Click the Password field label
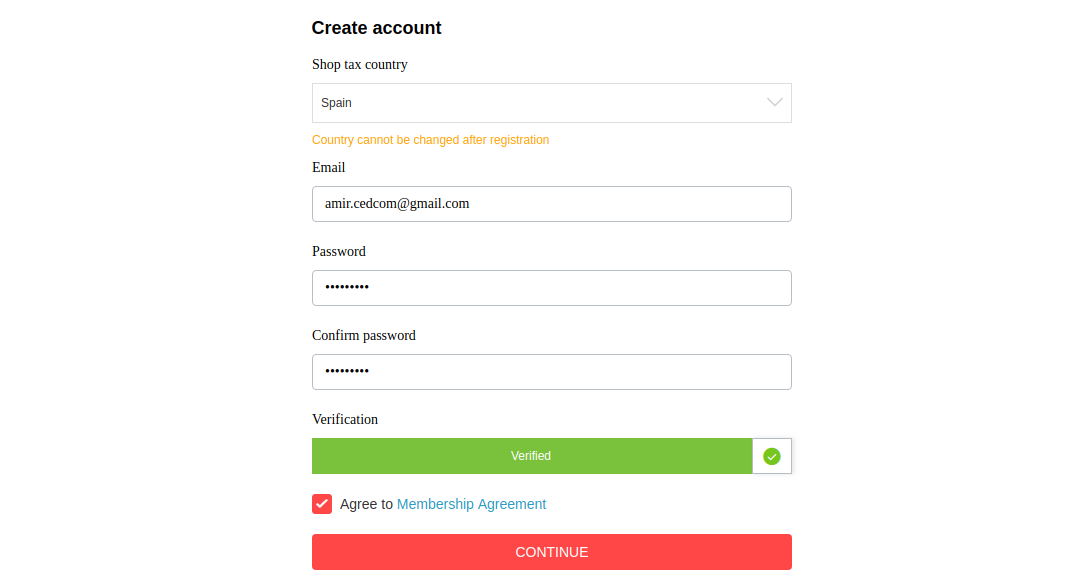The width and height of the screenshot is (1079, 577). 339,251
